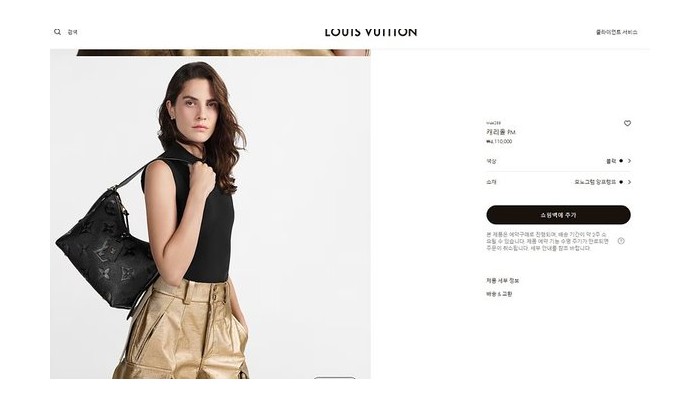The image size is (700, 408).
Task: Add the bag to wishlist via heart icon
Action: [627, 123]
